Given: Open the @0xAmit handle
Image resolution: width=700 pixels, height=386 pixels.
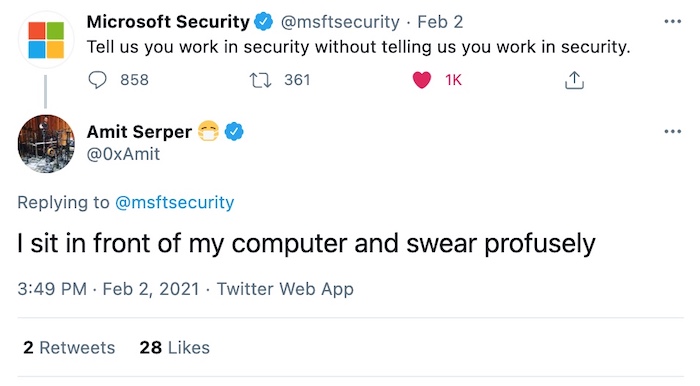Looking at the screenshot, I should (123, 154).
